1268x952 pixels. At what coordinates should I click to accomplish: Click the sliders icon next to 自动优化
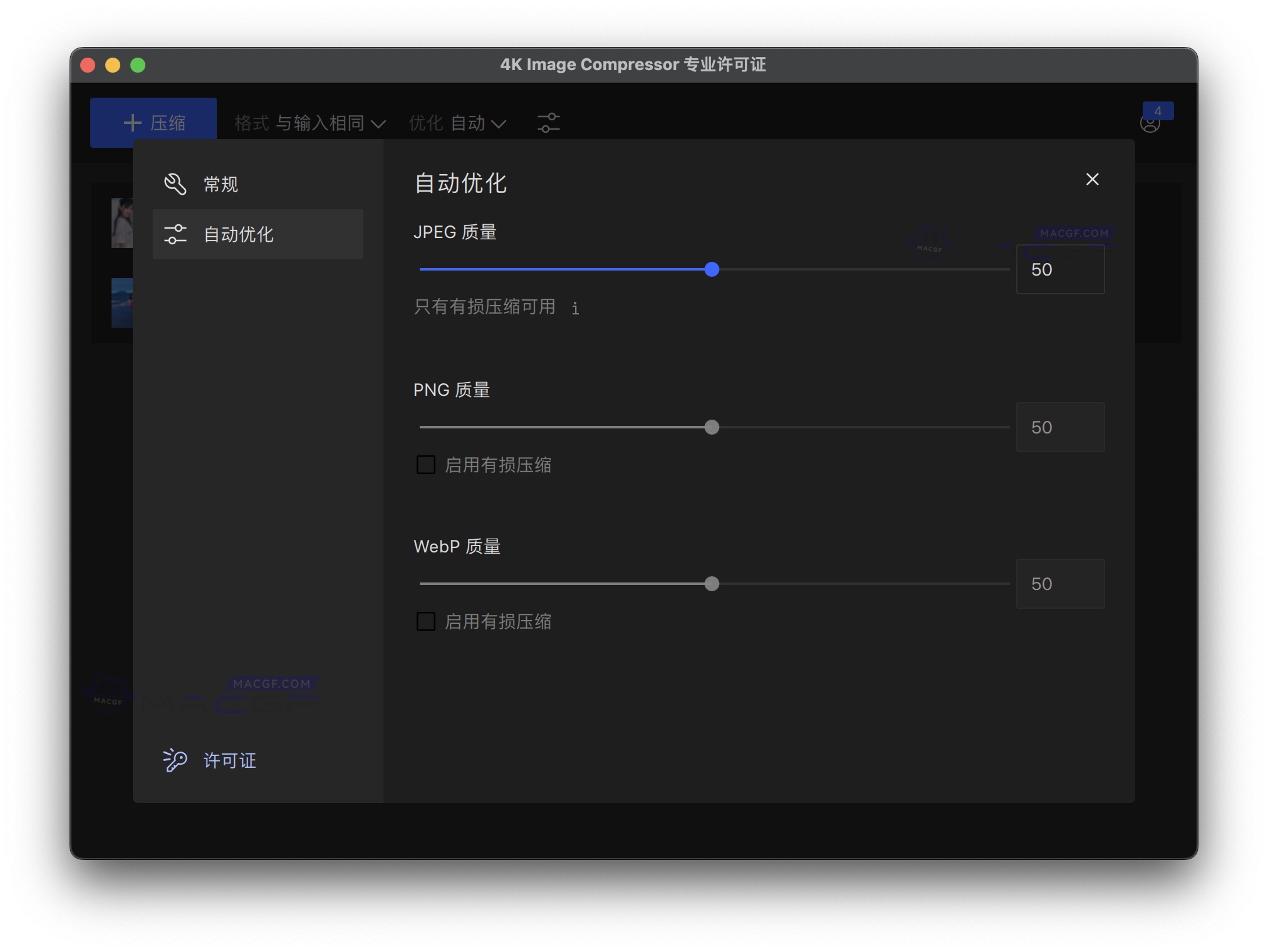tap(176, 234)
